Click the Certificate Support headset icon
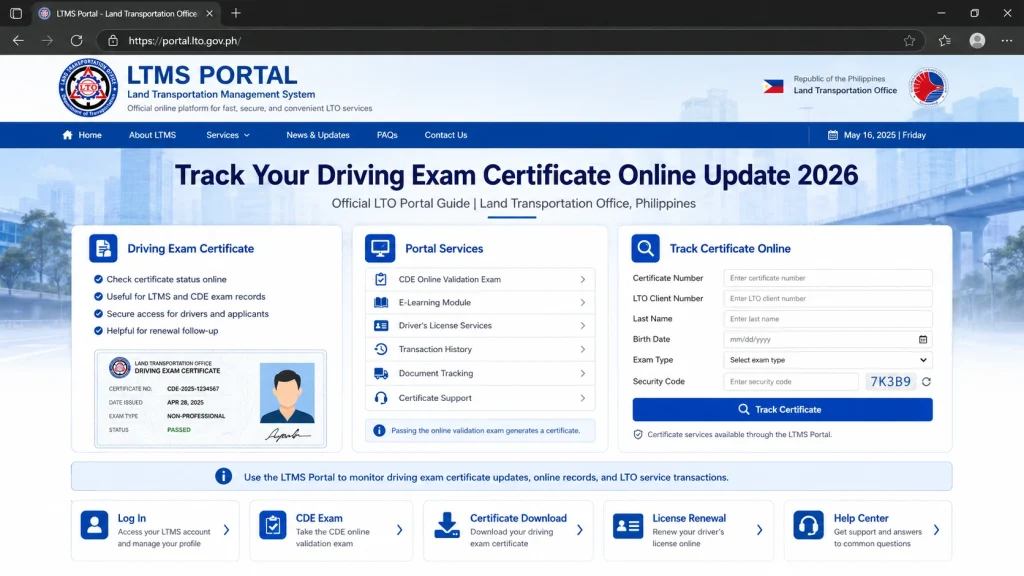1024x576 pixels. (x=381, y=398)
